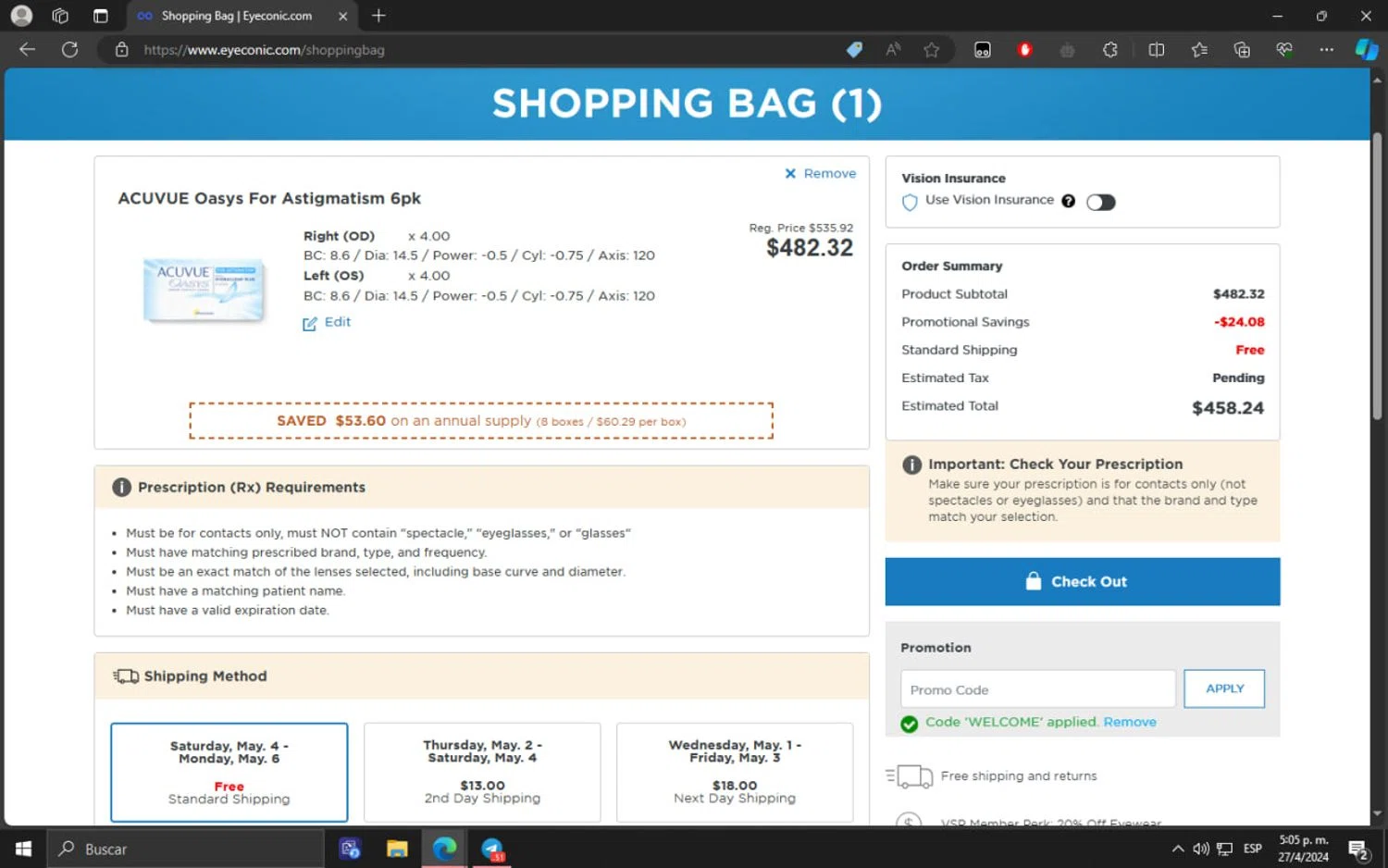
Task: Click the eyeconic.com address bar URL
Action: (264, 50)
